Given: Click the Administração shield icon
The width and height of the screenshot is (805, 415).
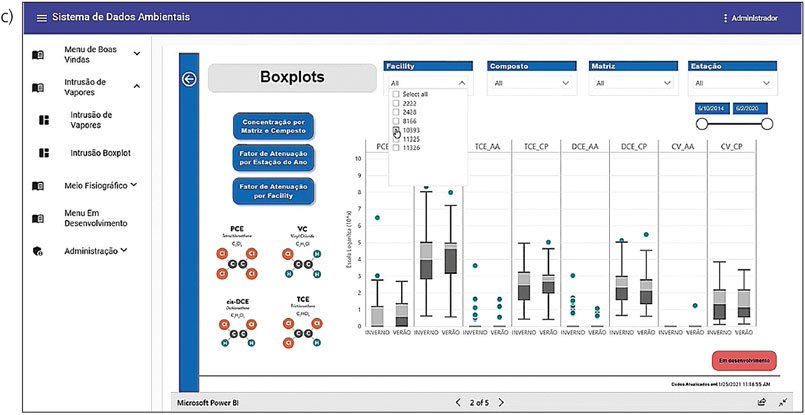Looking at the screenshot, I should click(x=37, y=251).
